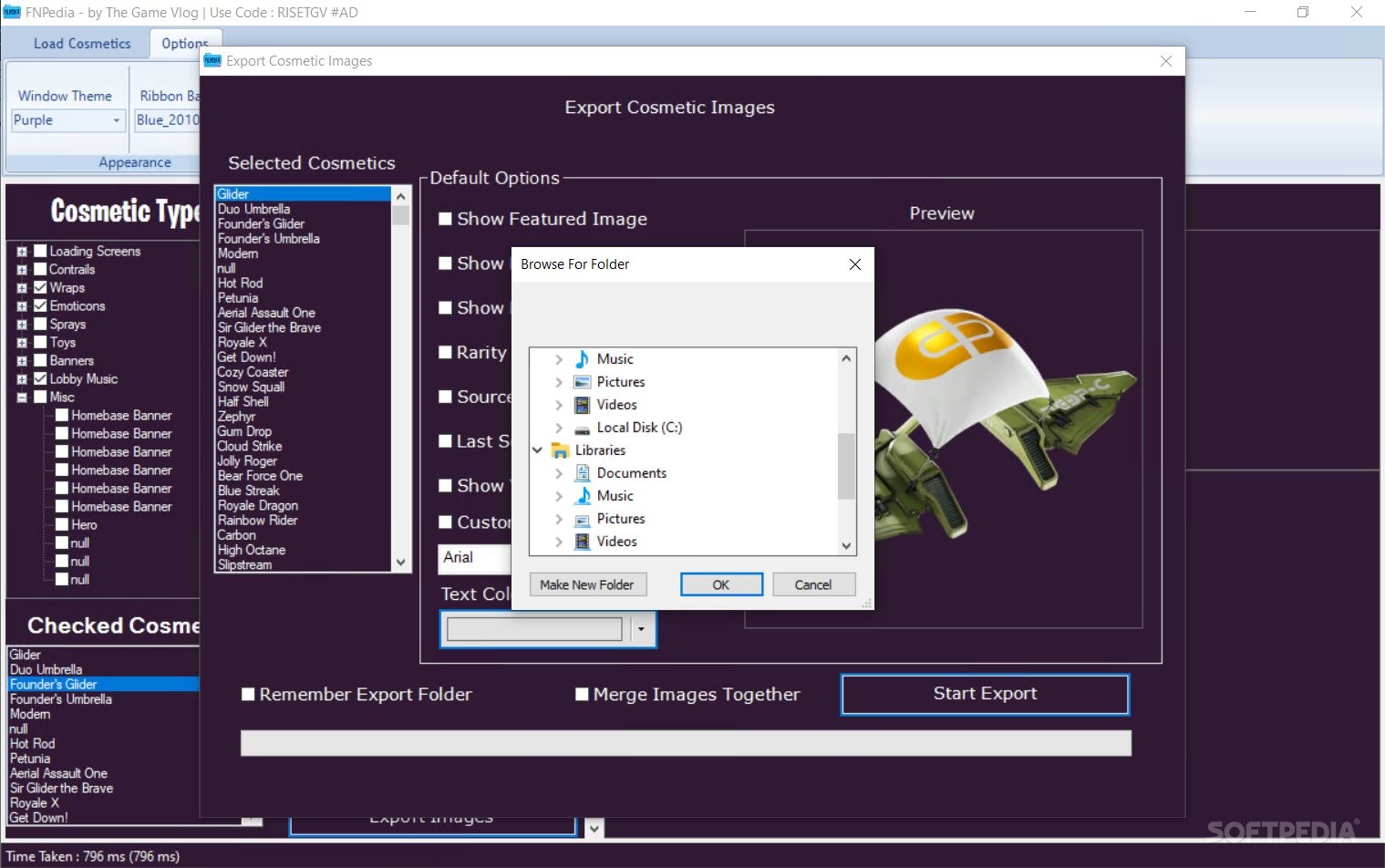Open the Window Theme Purple dropdown
This screenshot has height=868, width=1385.
pyautogui.click(x=116, y=120)
